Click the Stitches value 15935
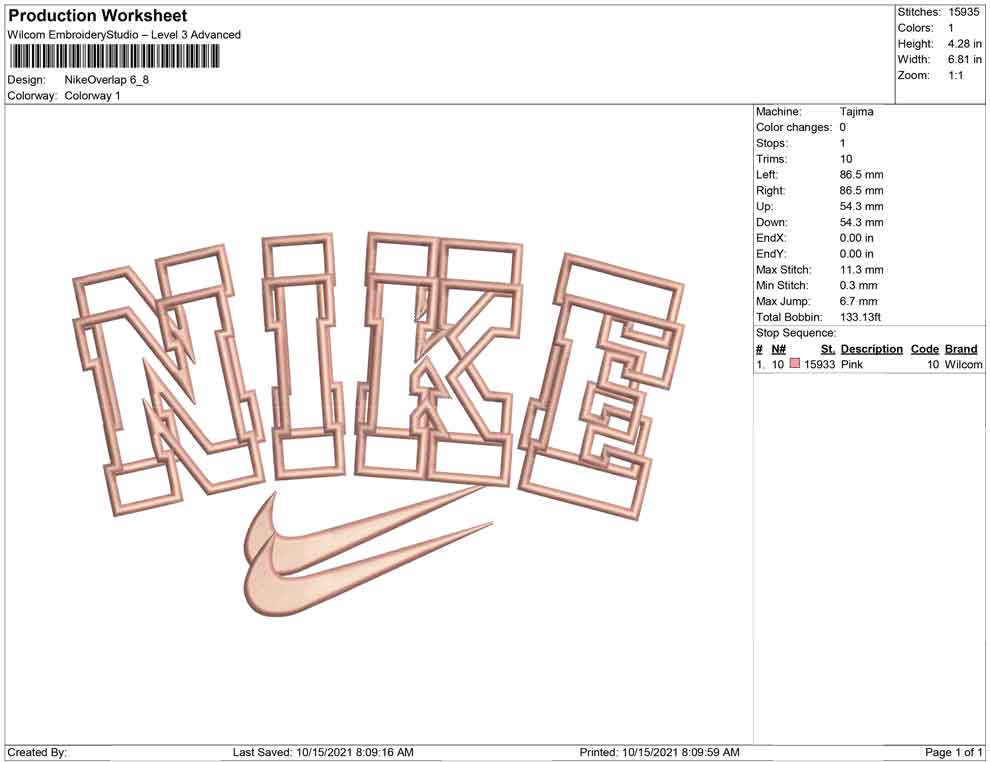The width and height of the screenshot is (990, 762). click(963, 12)
